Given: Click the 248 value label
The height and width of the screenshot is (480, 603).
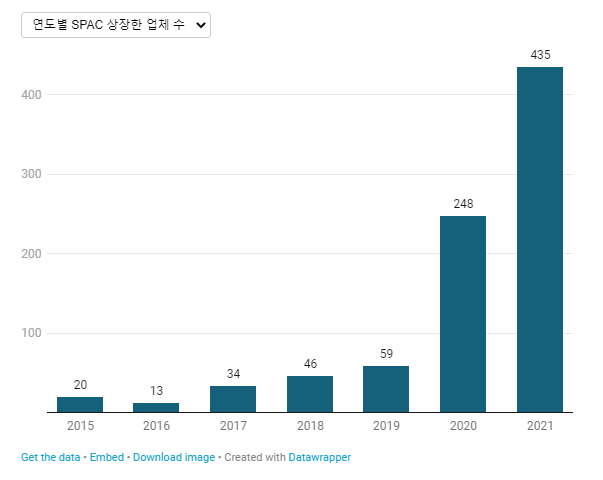Looking at the screenshot, I should coord(463,203).
